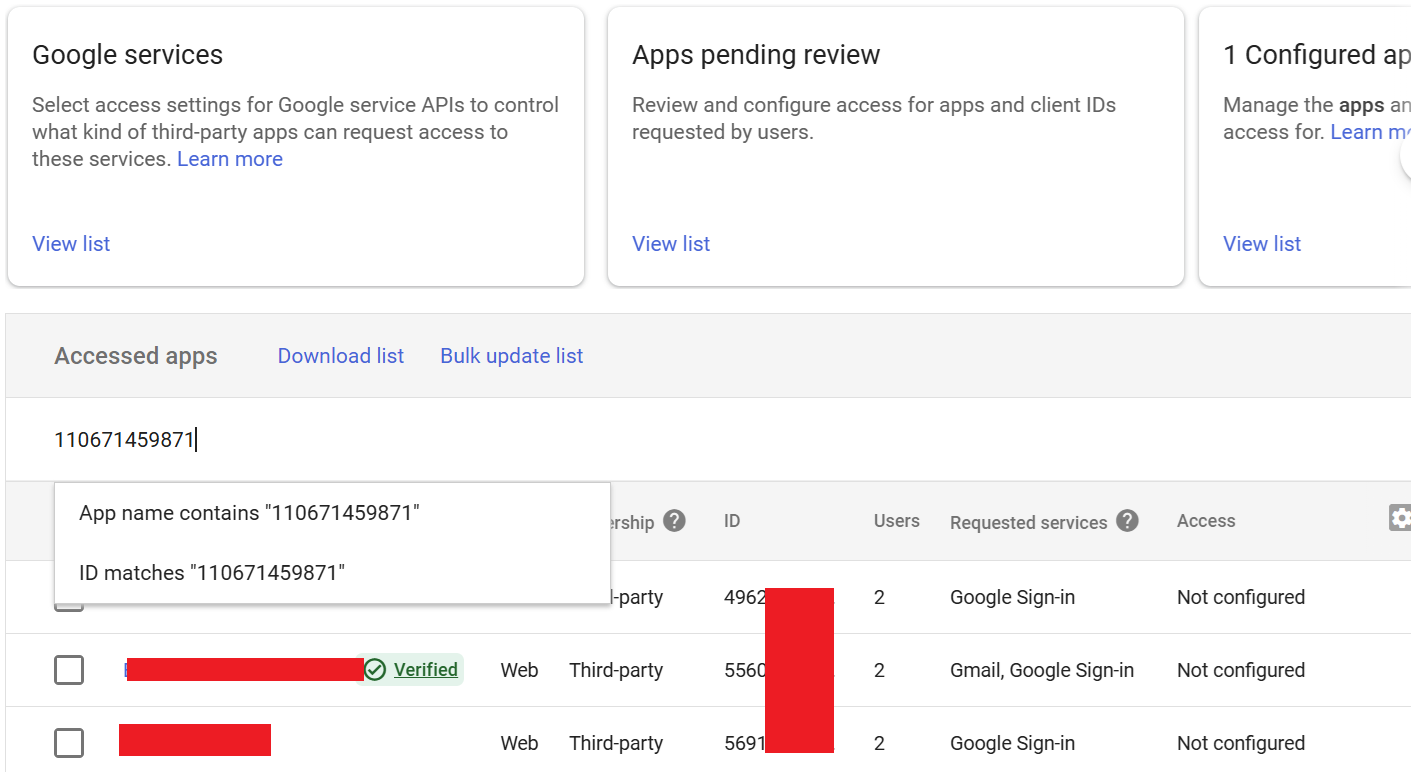
Task: Click the ID column header
Action: [x=732, y=520]
